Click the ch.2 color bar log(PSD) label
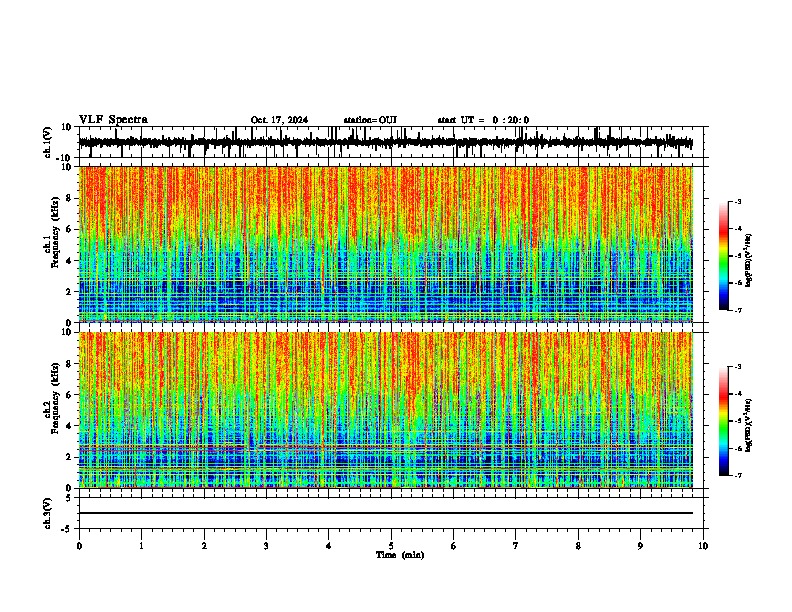The image size is (792, 612). [x=748, y=425]
